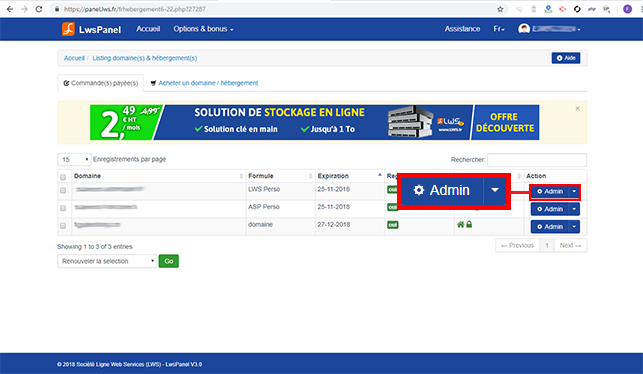The image size is (643, 374).
Task: Select page 1 in the pagination
Action: 547,246
